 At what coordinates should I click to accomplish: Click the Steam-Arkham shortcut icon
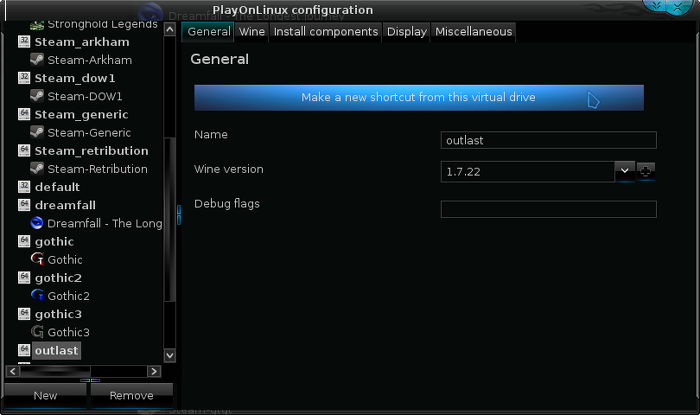[37, 60]
